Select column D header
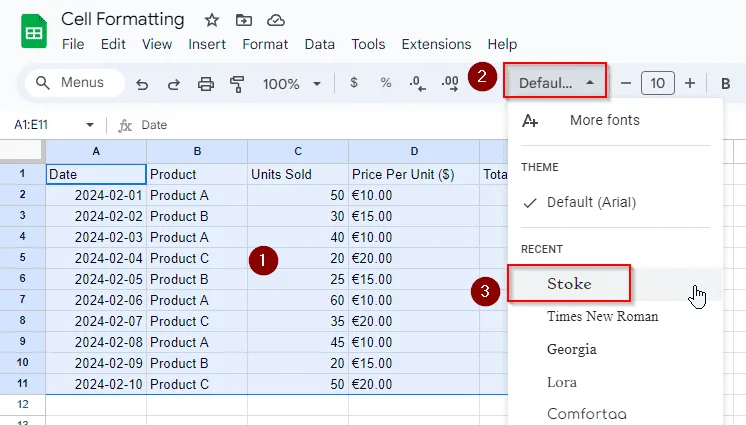Screen dimensions: 746x425 click(x=414, y=151)
